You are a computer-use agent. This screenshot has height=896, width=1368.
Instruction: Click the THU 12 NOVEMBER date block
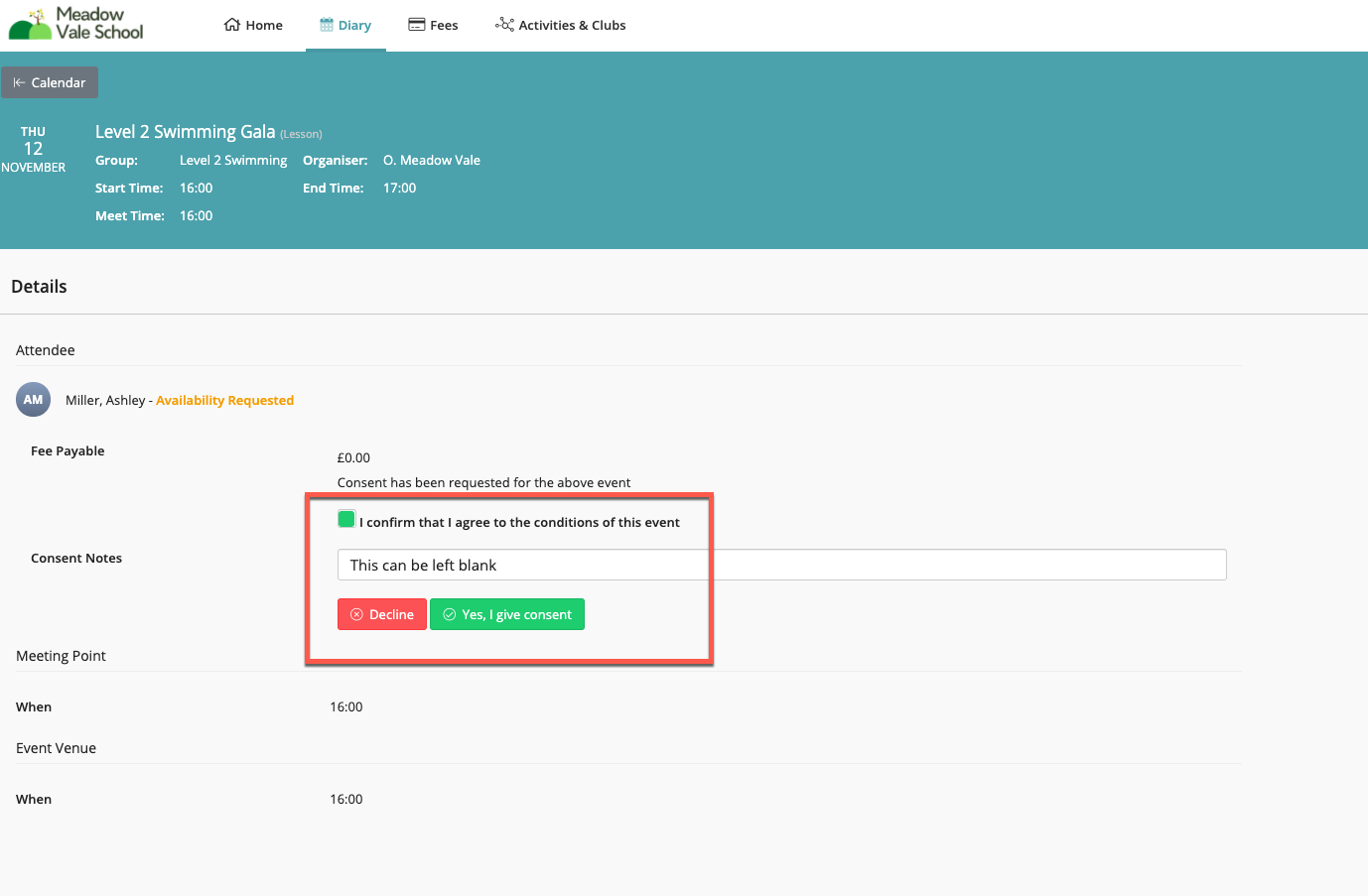(x=33, y=149)
